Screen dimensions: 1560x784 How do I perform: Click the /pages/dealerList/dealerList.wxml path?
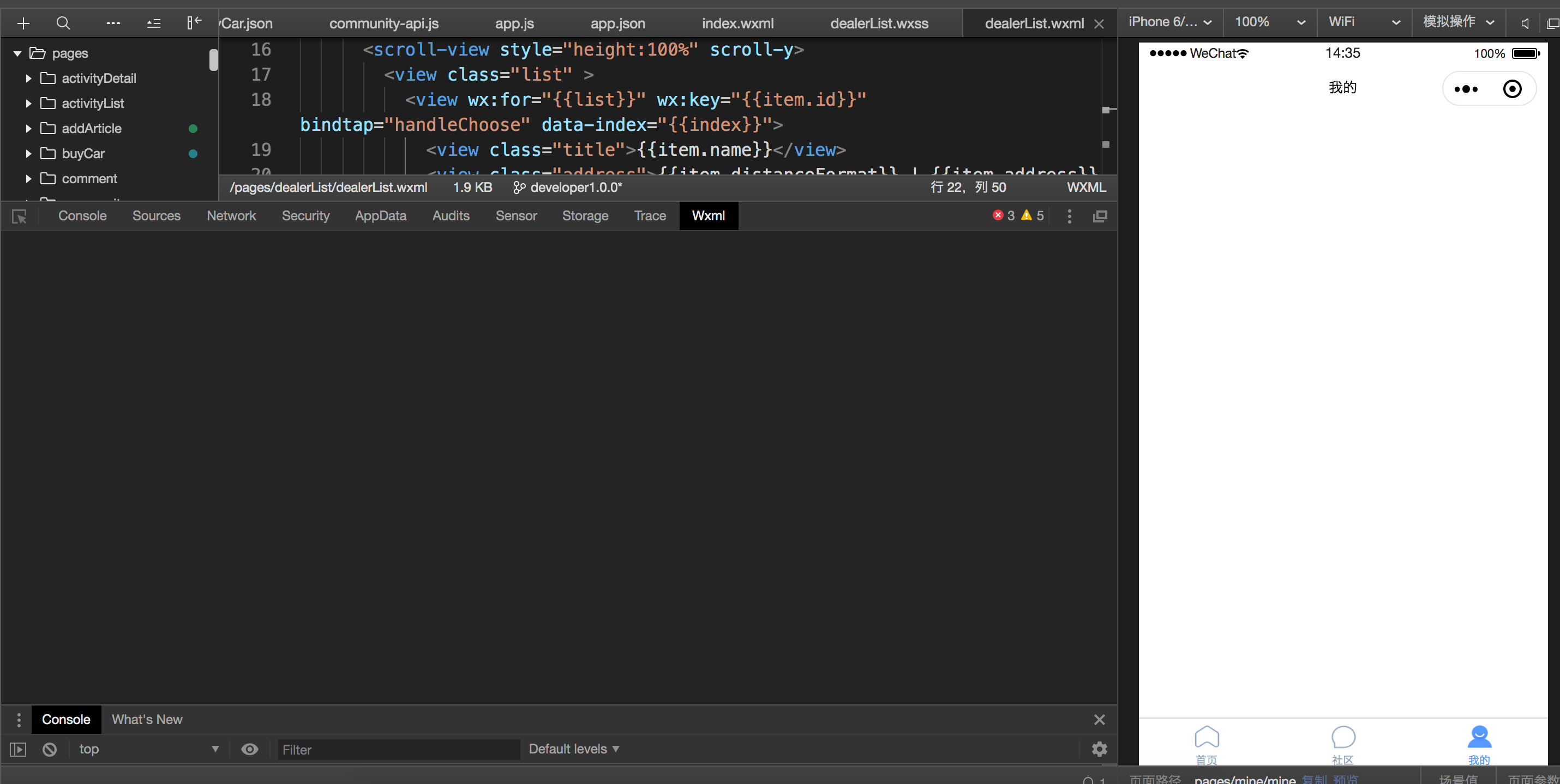point(328,187)
